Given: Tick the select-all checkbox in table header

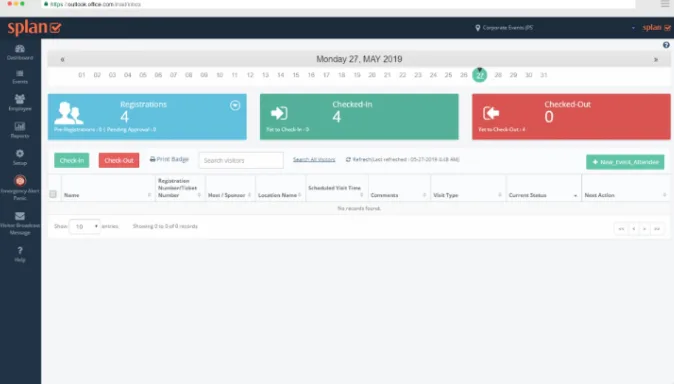Looking at the screenshot, I should [53, 194].
